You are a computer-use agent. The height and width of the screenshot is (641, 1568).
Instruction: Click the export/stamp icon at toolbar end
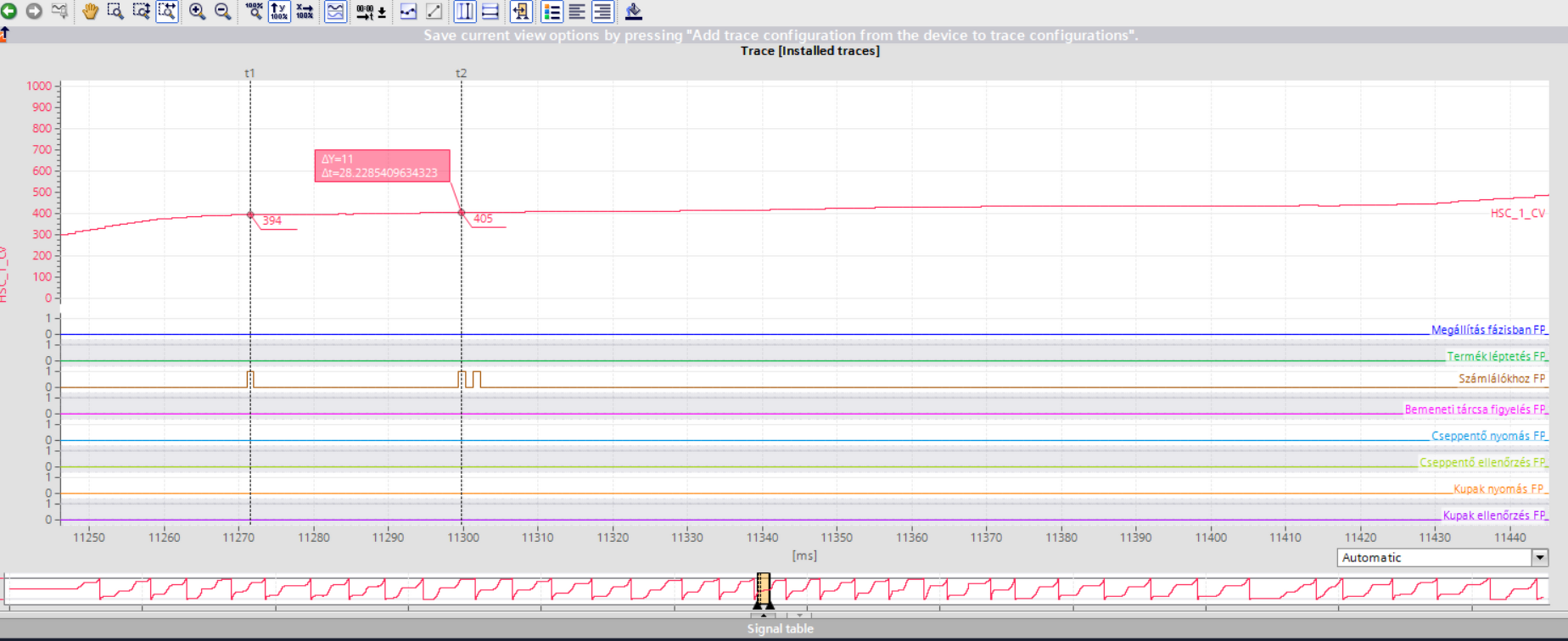[633, 11]
